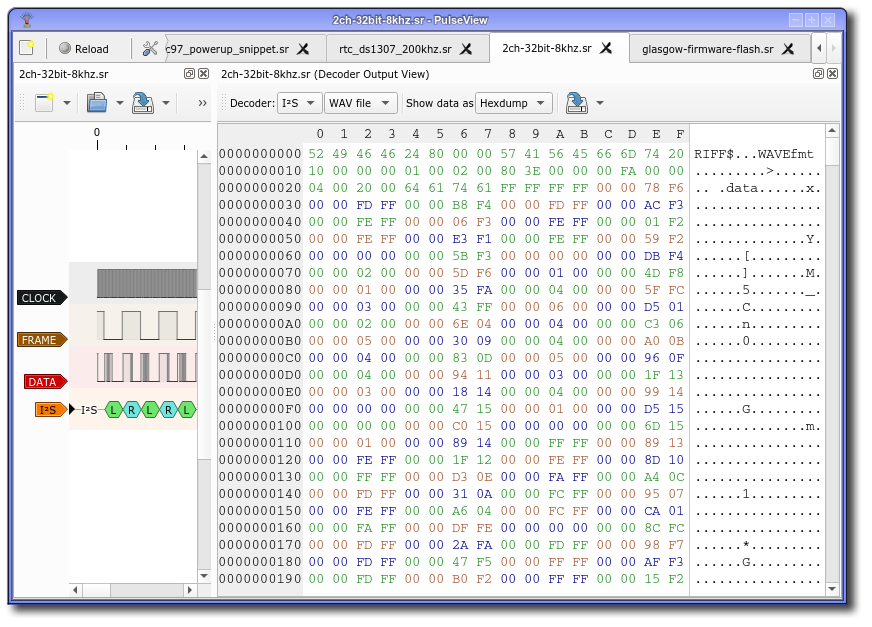Maximize the PulseView window
The image size is (872, 627).
pos(812,20)
